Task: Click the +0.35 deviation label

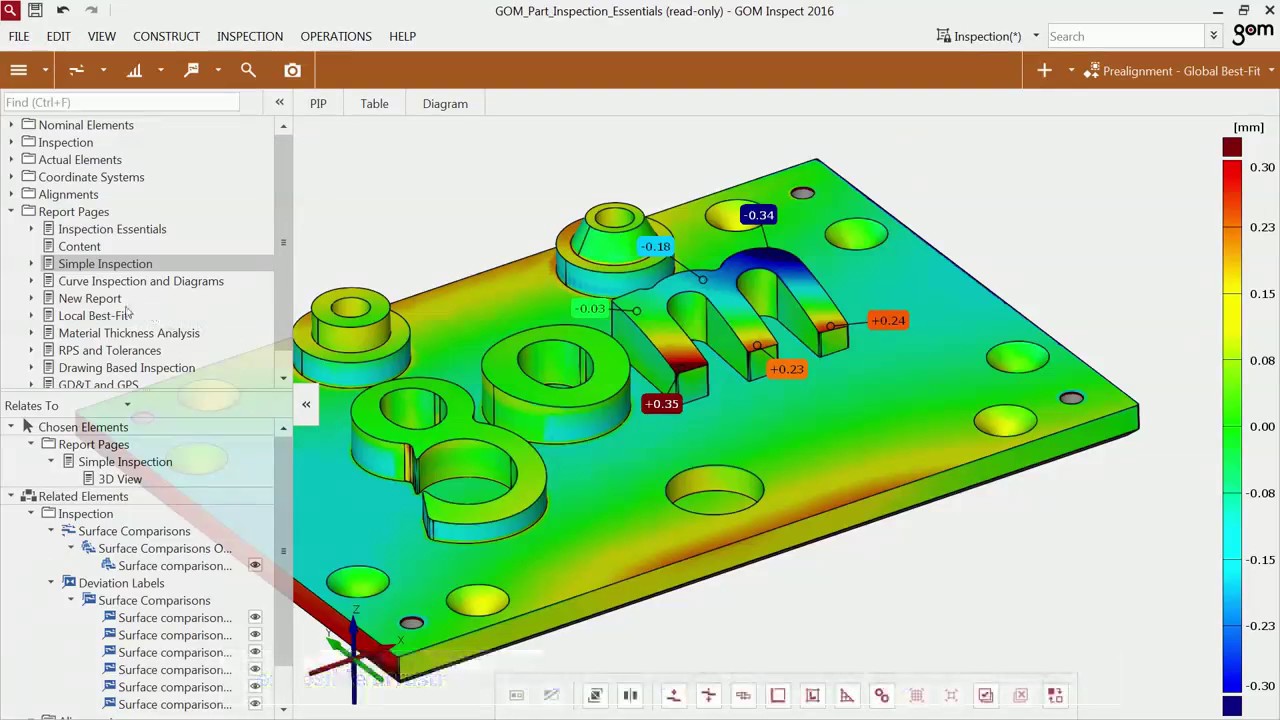Action: [x=661, y=404]
